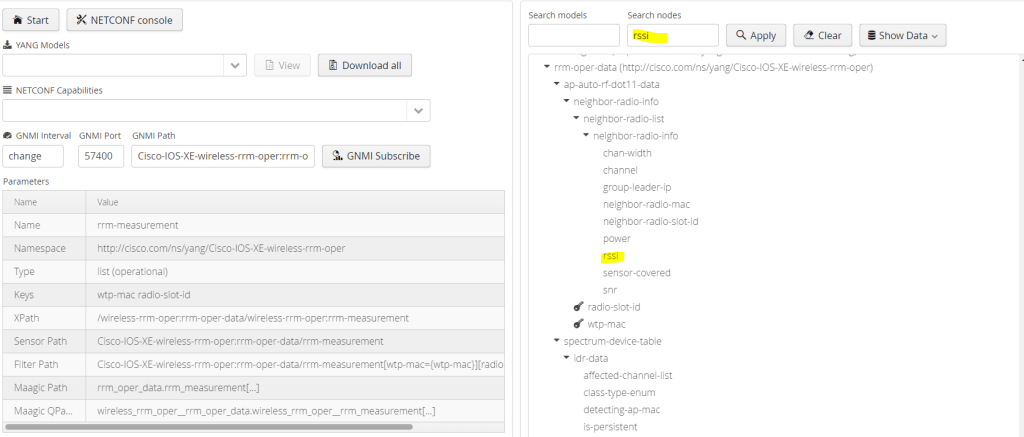Select the wtp-mac key node
This screenshot has width=1024, height=437.
point(606,324)
